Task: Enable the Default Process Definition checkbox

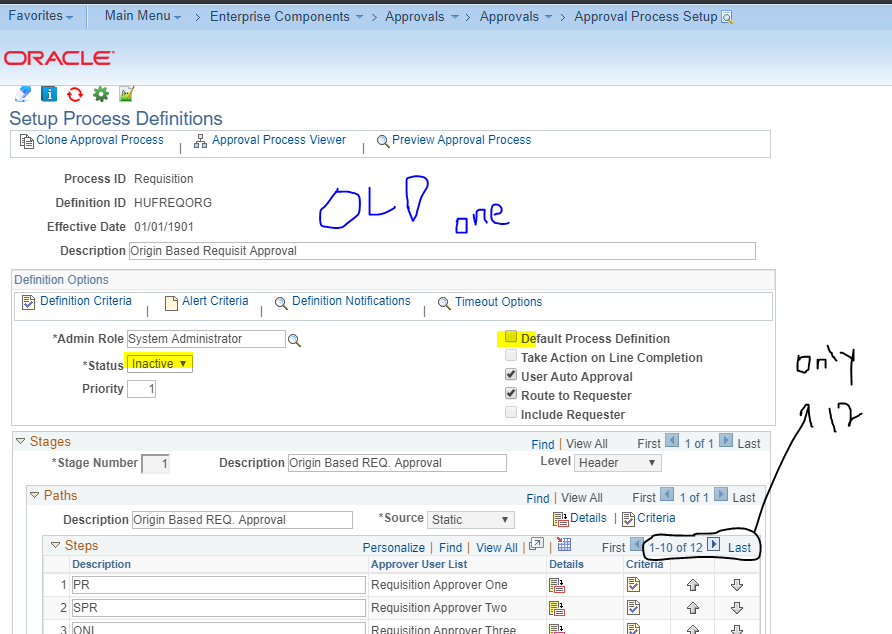Action: coord(510,338)
